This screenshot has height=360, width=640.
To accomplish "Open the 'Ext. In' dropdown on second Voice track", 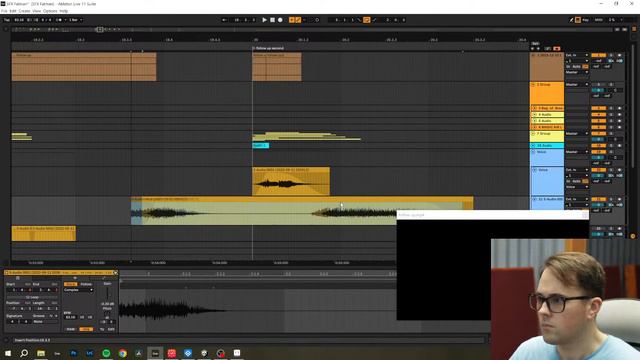I will tap(577, 170).
